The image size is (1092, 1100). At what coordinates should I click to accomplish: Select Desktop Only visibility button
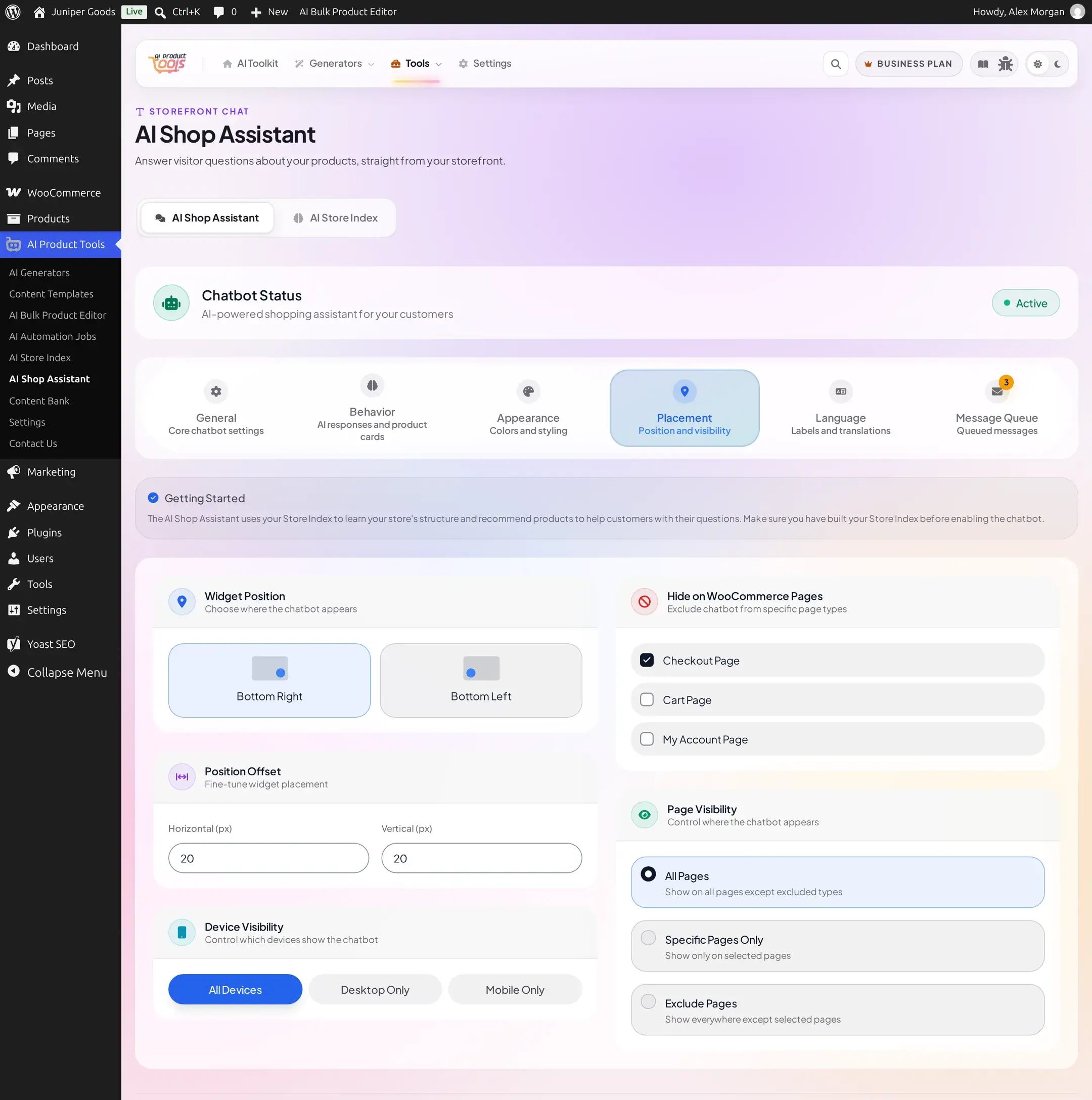[x=375, y=990]
